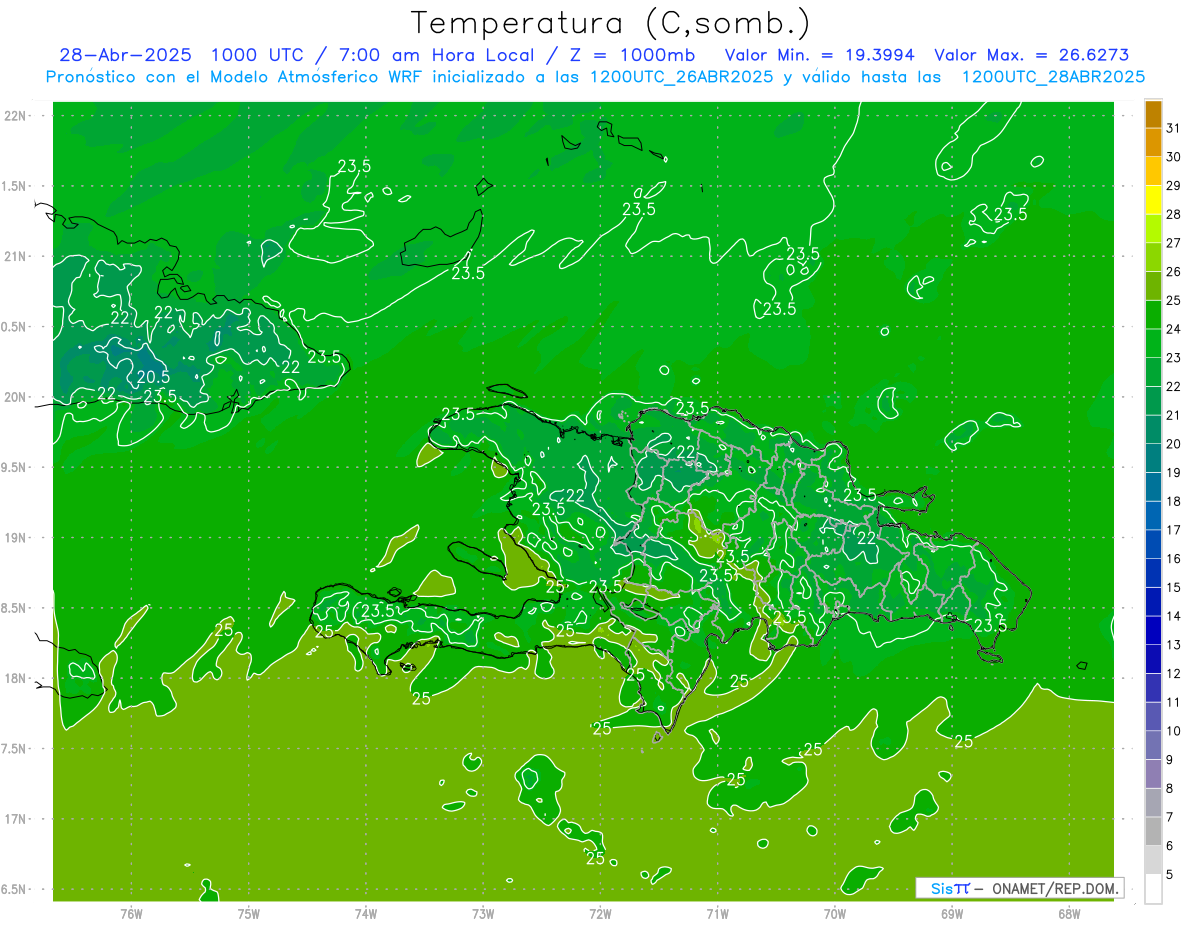
Task: Click color scale label '19'
Action: point(1174,473)
